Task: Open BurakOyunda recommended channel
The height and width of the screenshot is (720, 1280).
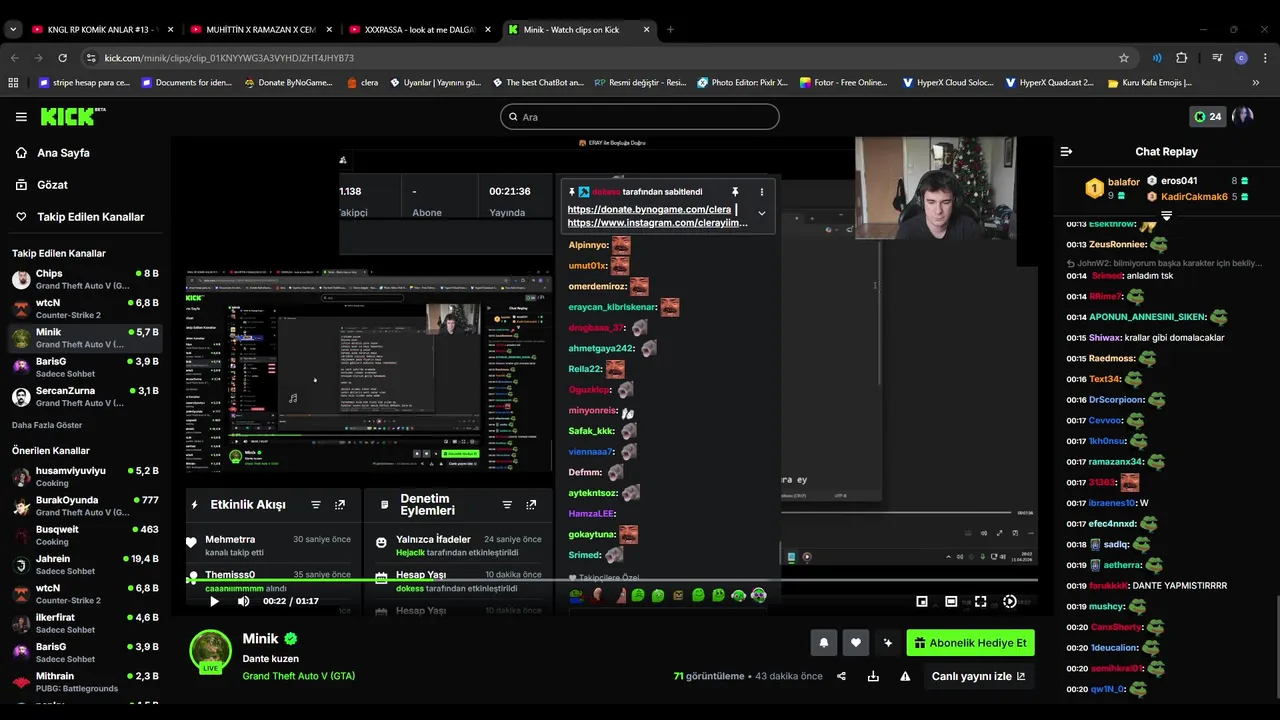Action: [85, 506]
